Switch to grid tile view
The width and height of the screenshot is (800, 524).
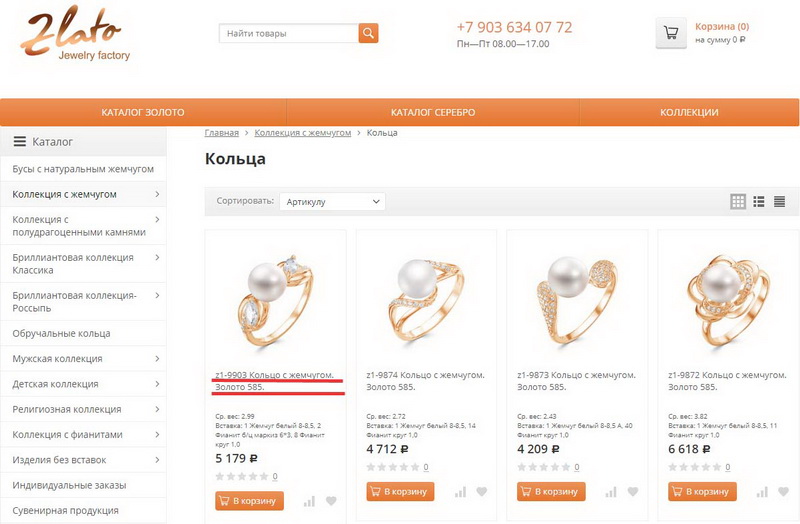pos(738,202)
